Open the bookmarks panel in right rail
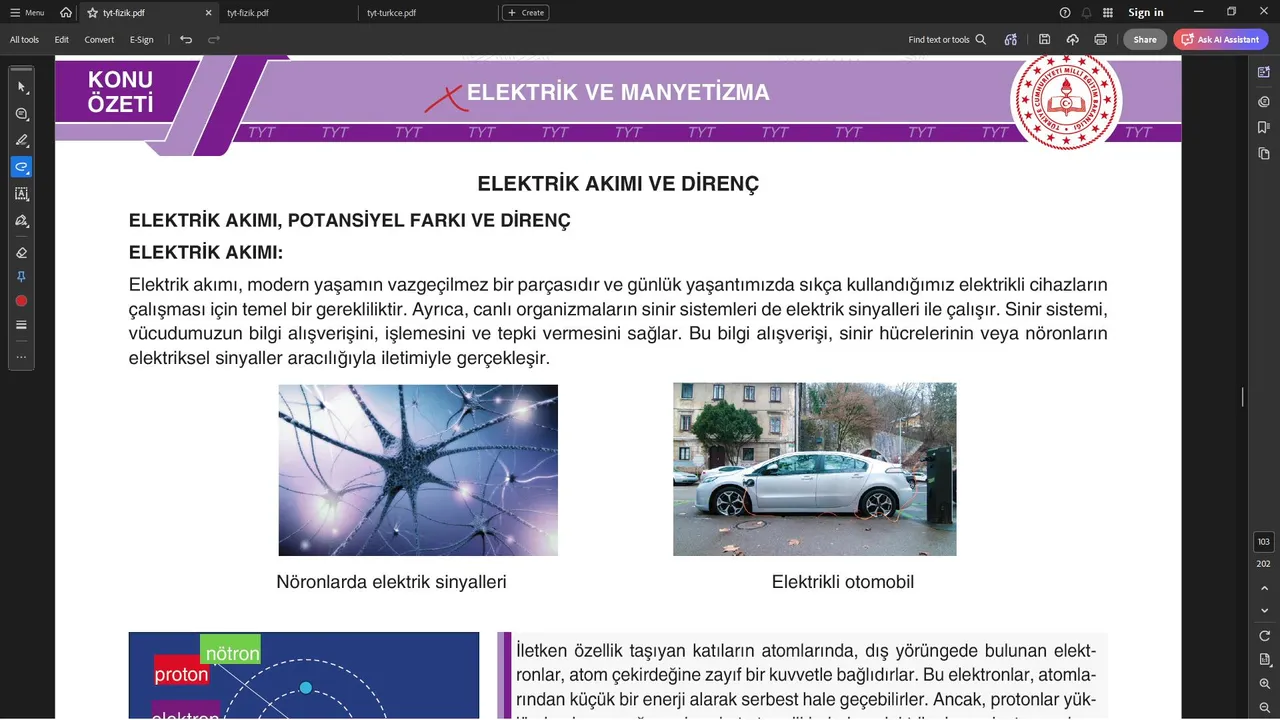This screenshot has width=1280, height=720. coord(1264,127)
